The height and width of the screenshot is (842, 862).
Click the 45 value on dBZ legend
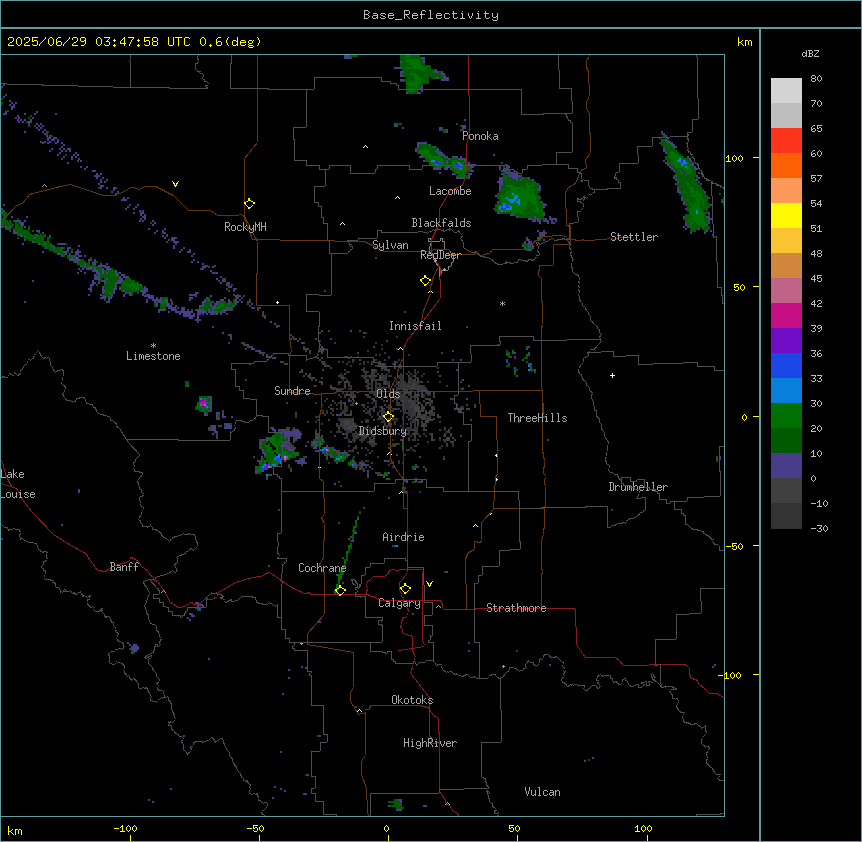click(816, 279)
